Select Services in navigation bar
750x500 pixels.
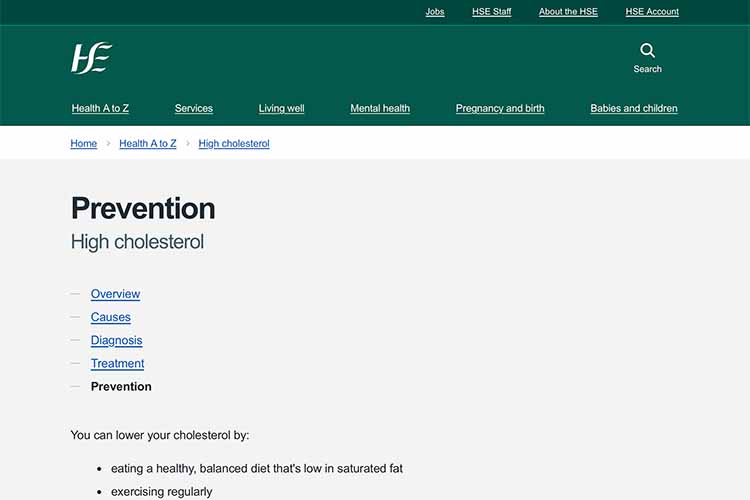pos(194,108)
